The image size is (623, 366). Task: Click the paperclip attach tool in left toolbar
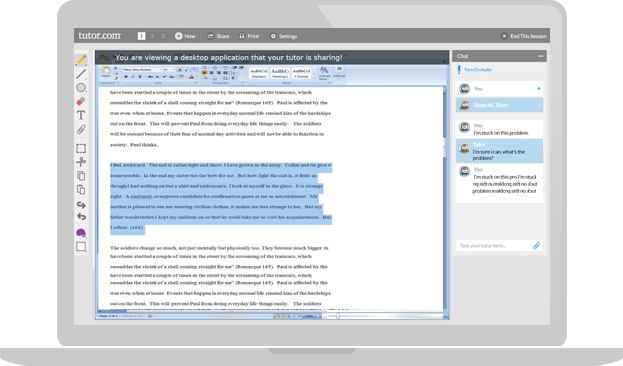coord(81,129)
